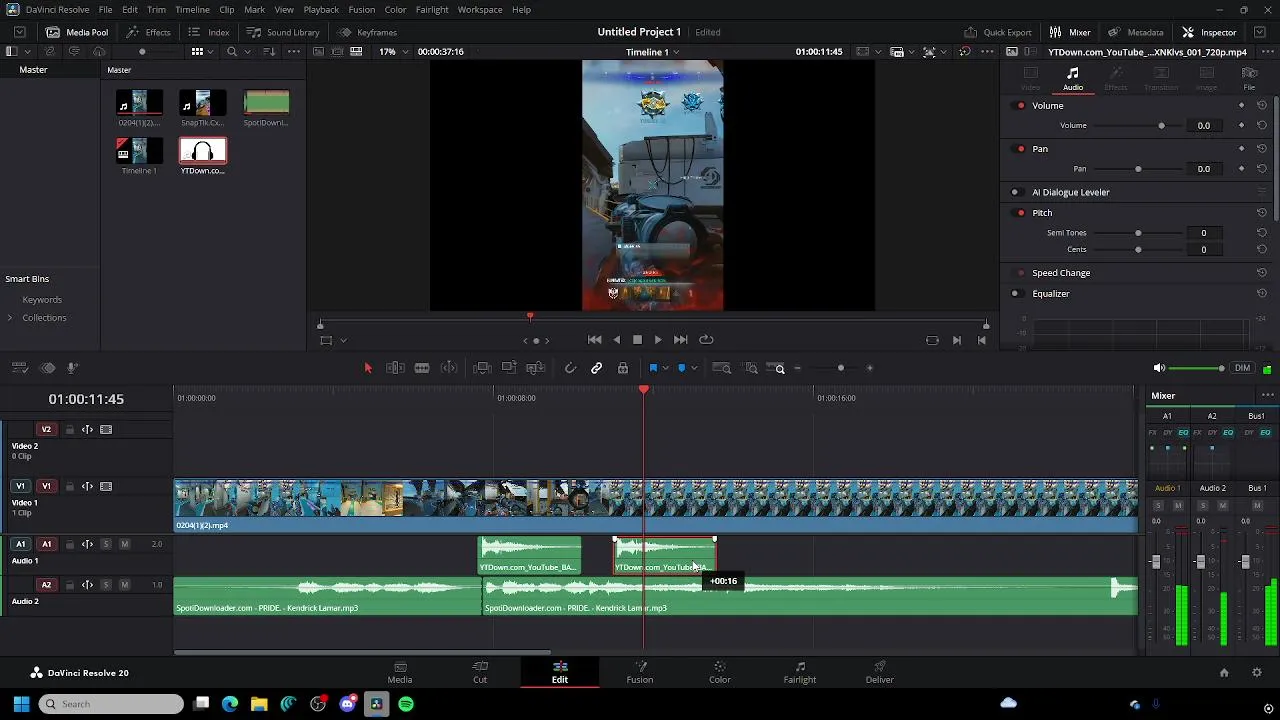Adjust the Pan slider in Inspector

tap(1138, 169)
